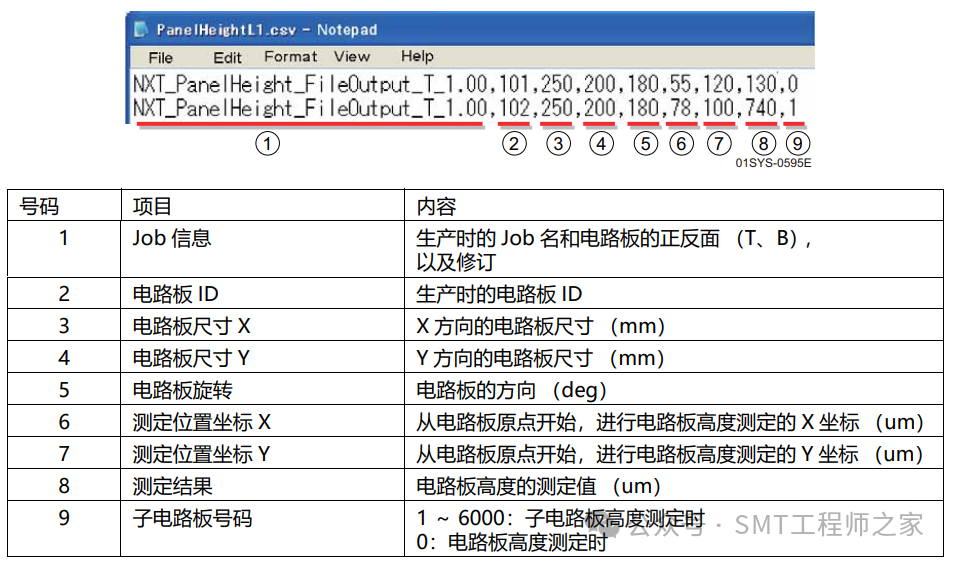Screen dimensions: 954x563
Task: Click the table cell 测定结果
Action: (x=262, y=486)
